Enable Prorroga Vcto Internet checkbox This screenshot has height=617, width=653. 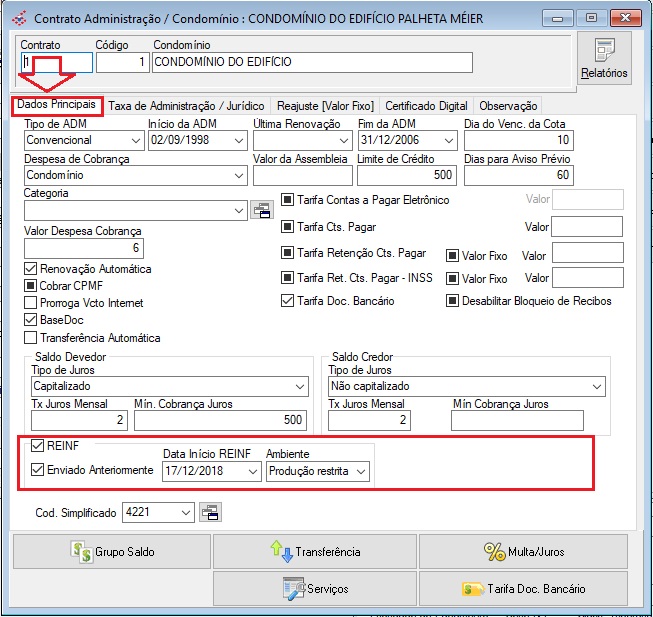(31, 303)
